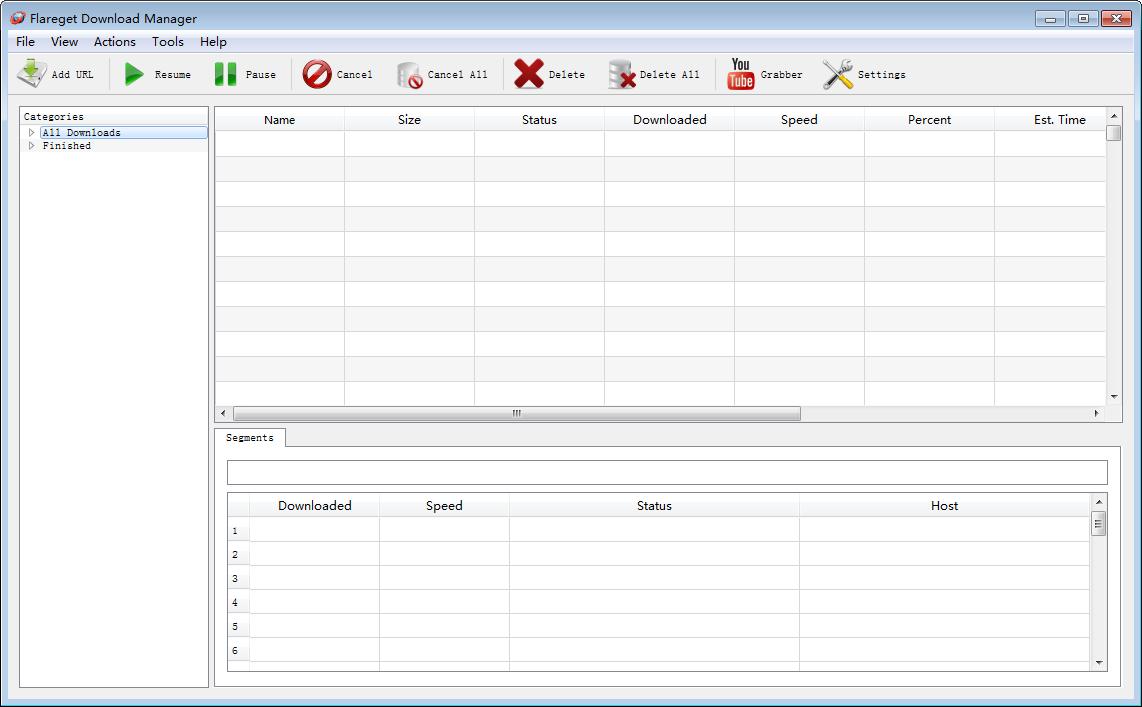
Task: Select Finished in Categories tree
Action: pyautogui.click(x=67, y=146)
